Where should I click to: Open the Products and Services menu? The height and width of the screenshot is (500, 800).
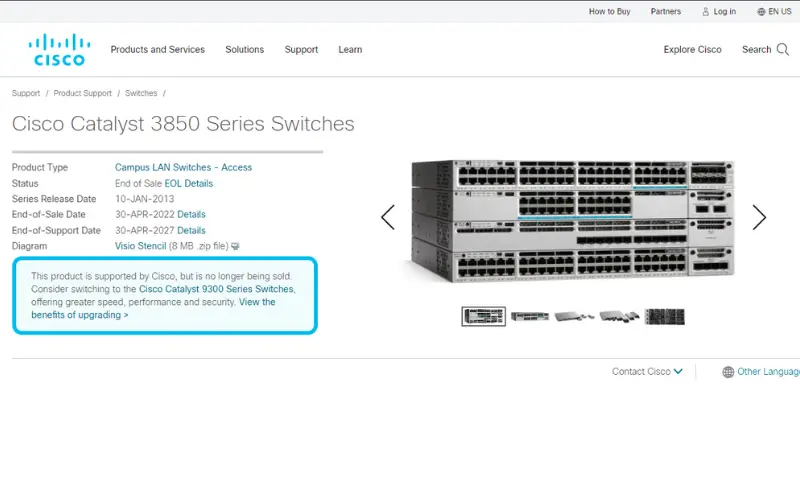(x=158, y=49)
